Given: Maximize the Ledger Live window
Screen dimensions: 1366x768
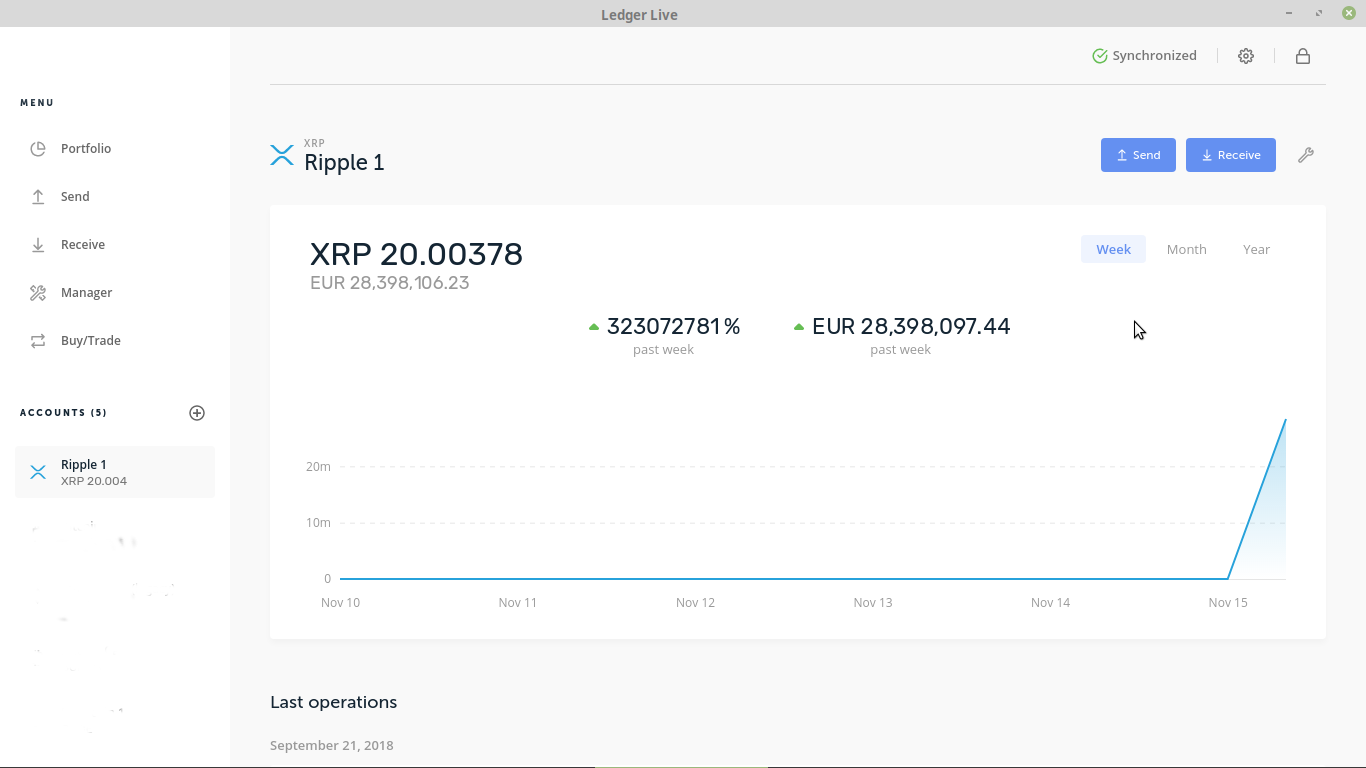Looking at the screenshot, I should [x=1319, y=13].
